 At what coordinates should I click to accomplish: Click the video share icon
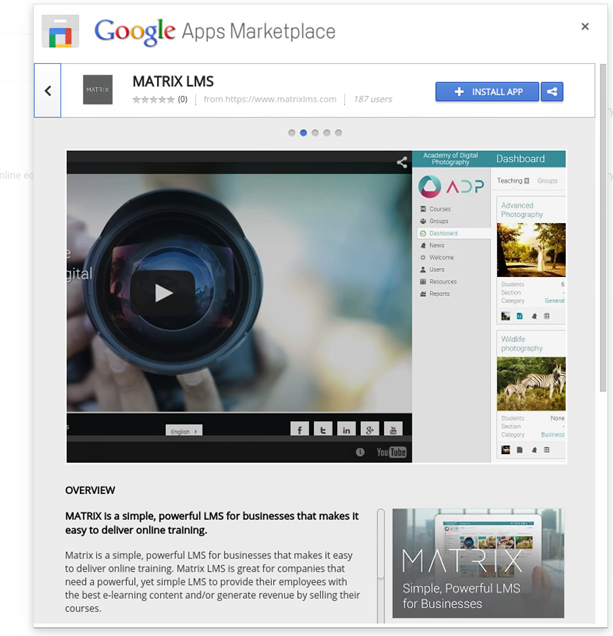point(402,162)
